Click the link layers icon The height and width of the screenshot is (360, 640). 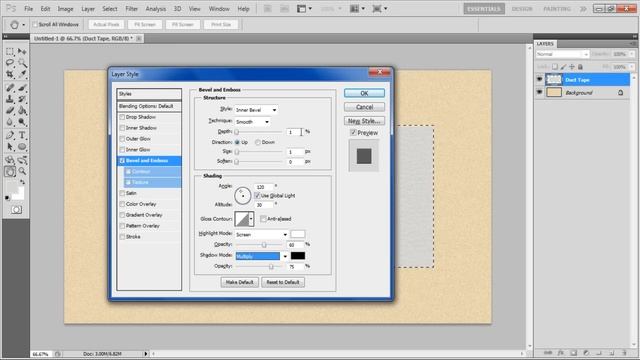(x=548, y=353)
